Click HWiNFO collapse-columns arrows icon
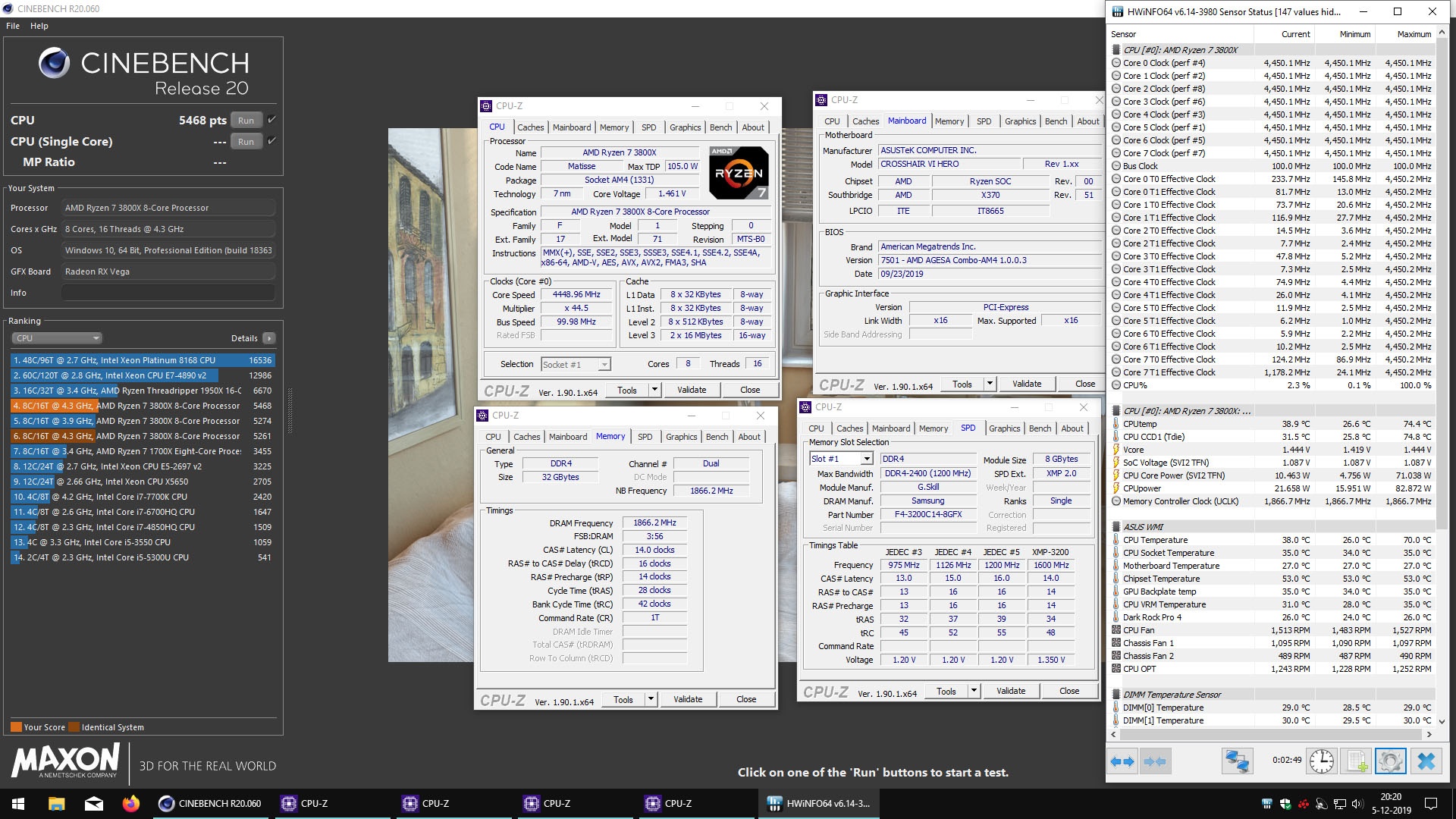Viewport: 1456px width, 819px height. (1154, 761)
